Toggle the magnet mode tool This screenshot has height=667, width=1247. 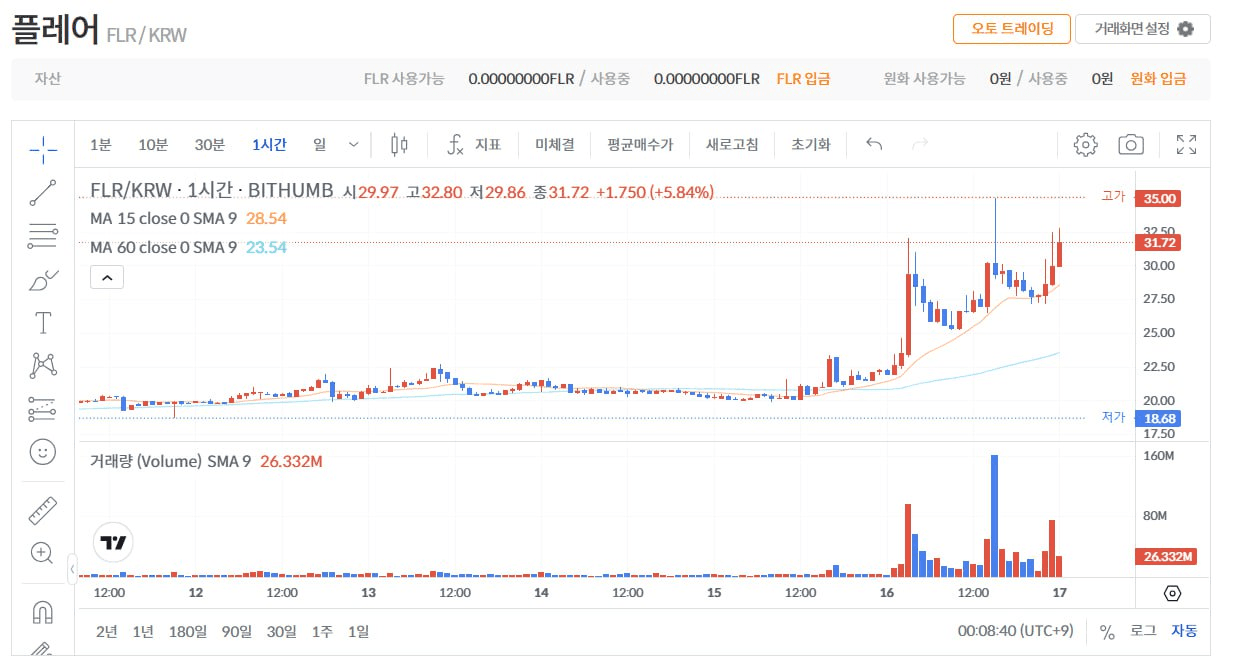[x=43, y=612]
